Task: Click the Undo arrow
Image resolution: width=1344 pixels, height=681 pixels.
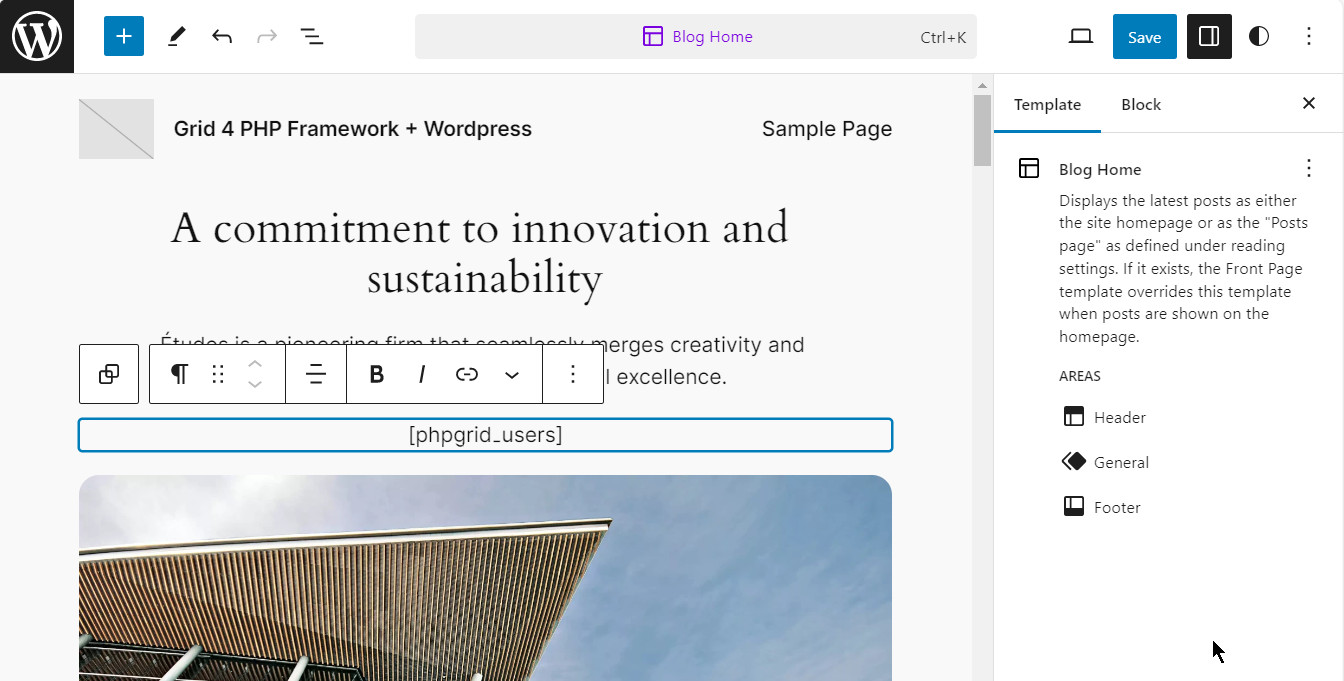Action: pos(222,37)
